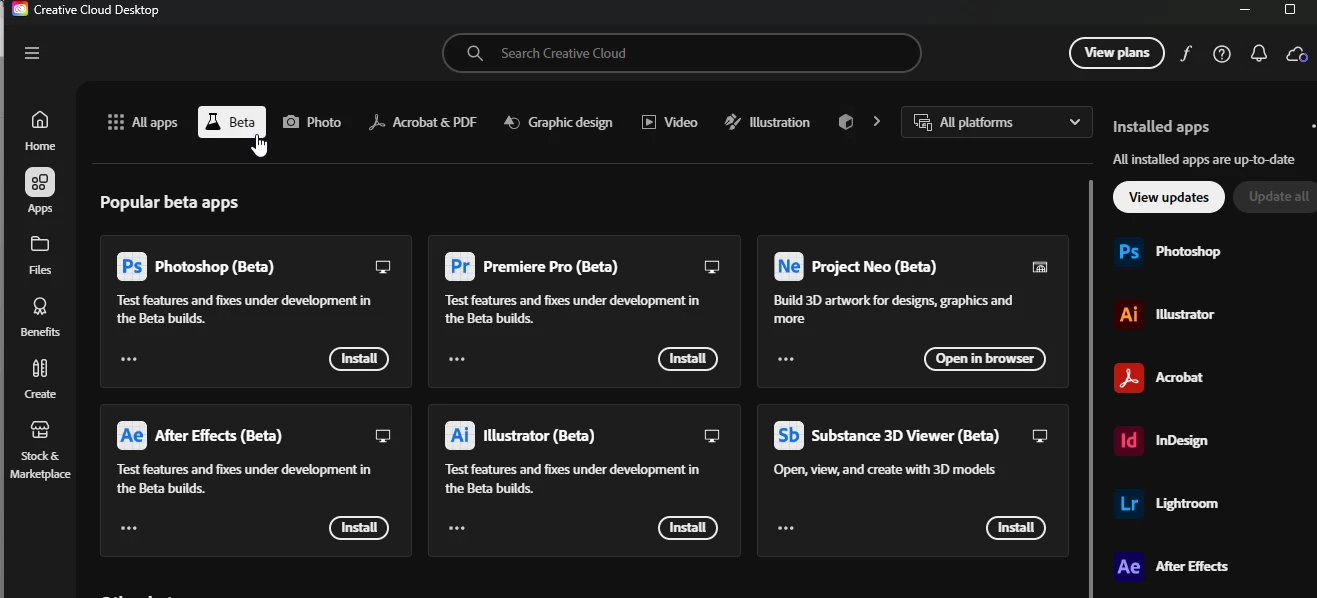Open installed After Effects from list
1317x598 pixels.
(1171, 567)
